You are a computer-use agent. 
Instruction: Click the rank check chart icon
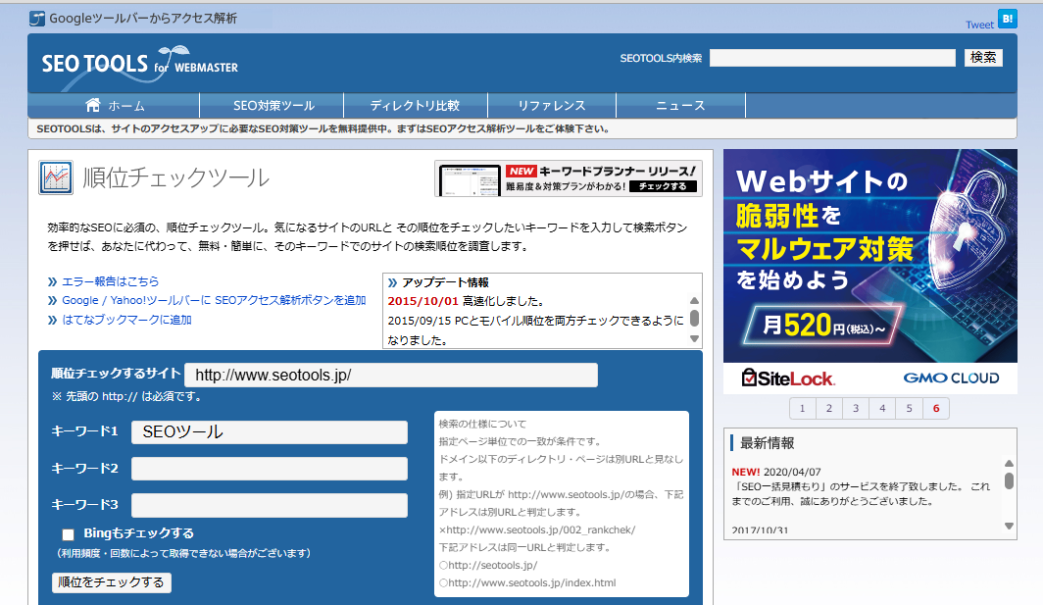pyautogui.click(x=56, y=177)
